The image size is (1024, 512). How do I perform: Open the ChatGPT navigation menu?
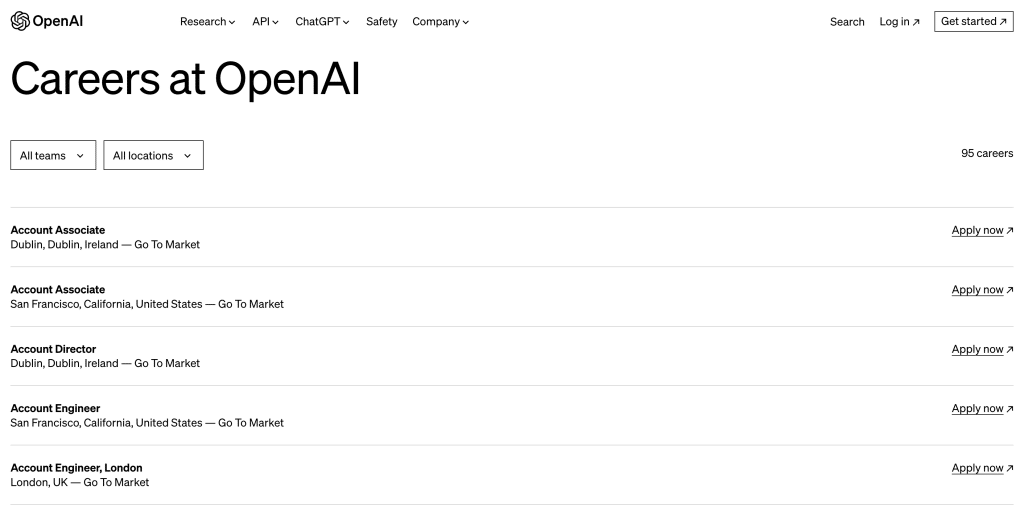[322, 22]
